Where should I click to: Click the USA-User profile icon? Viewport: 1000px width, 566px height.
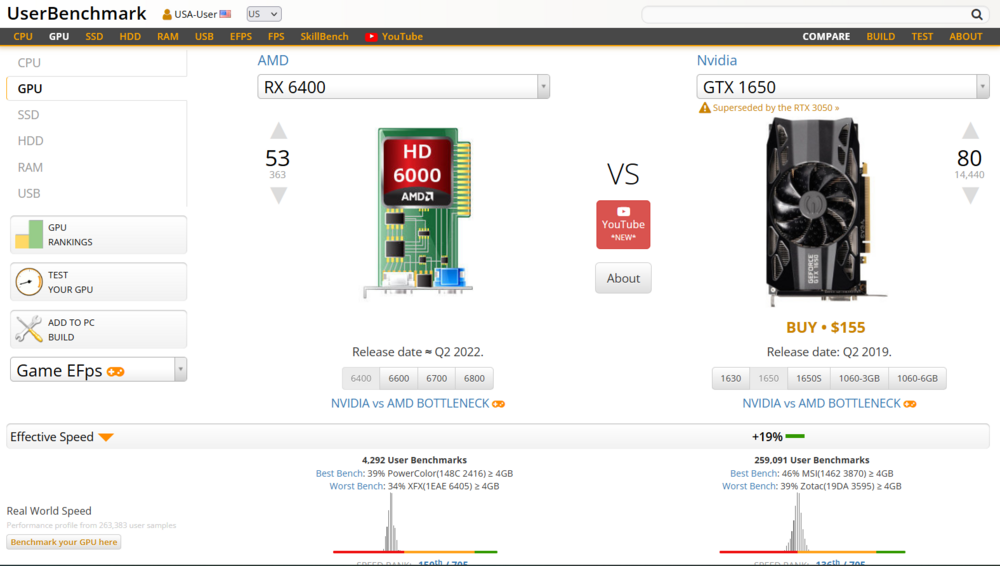click(x=167, y=14)
